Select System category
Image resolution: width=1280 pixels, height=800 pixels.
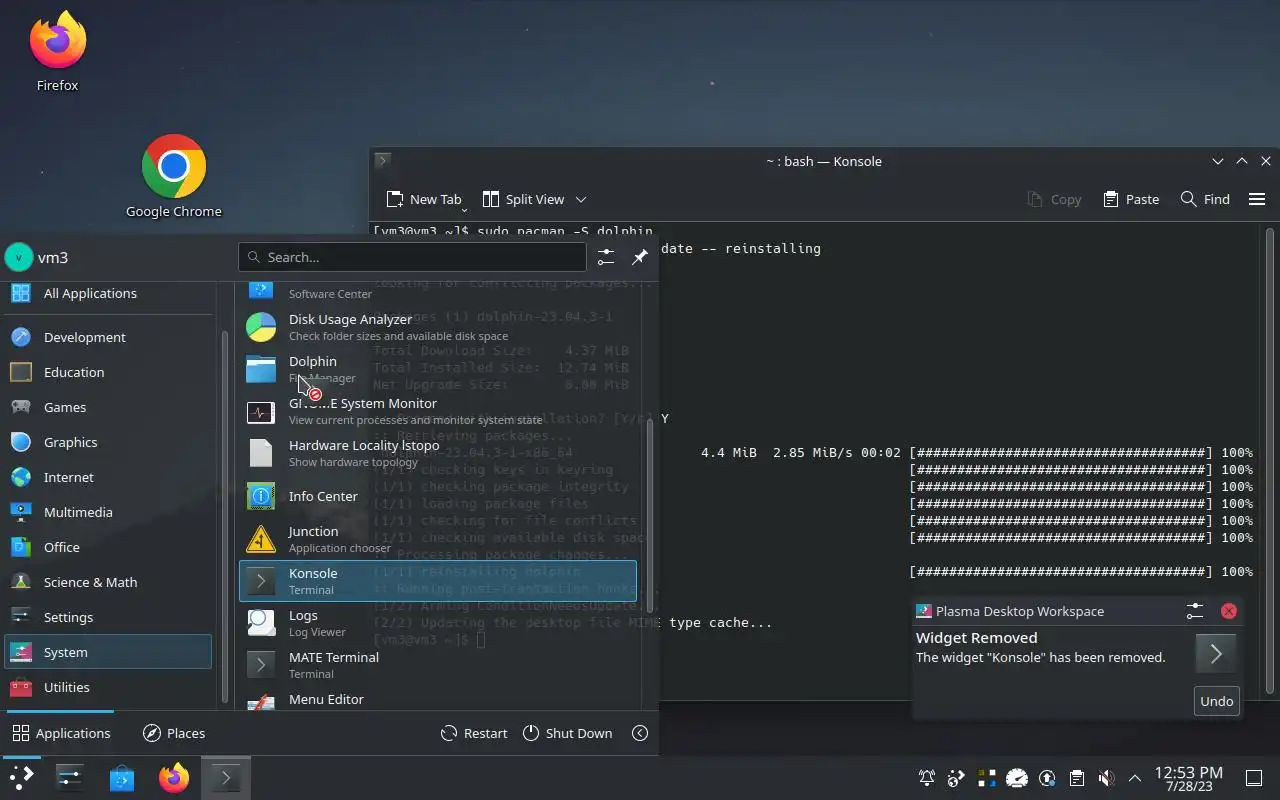tap(108, 652)
